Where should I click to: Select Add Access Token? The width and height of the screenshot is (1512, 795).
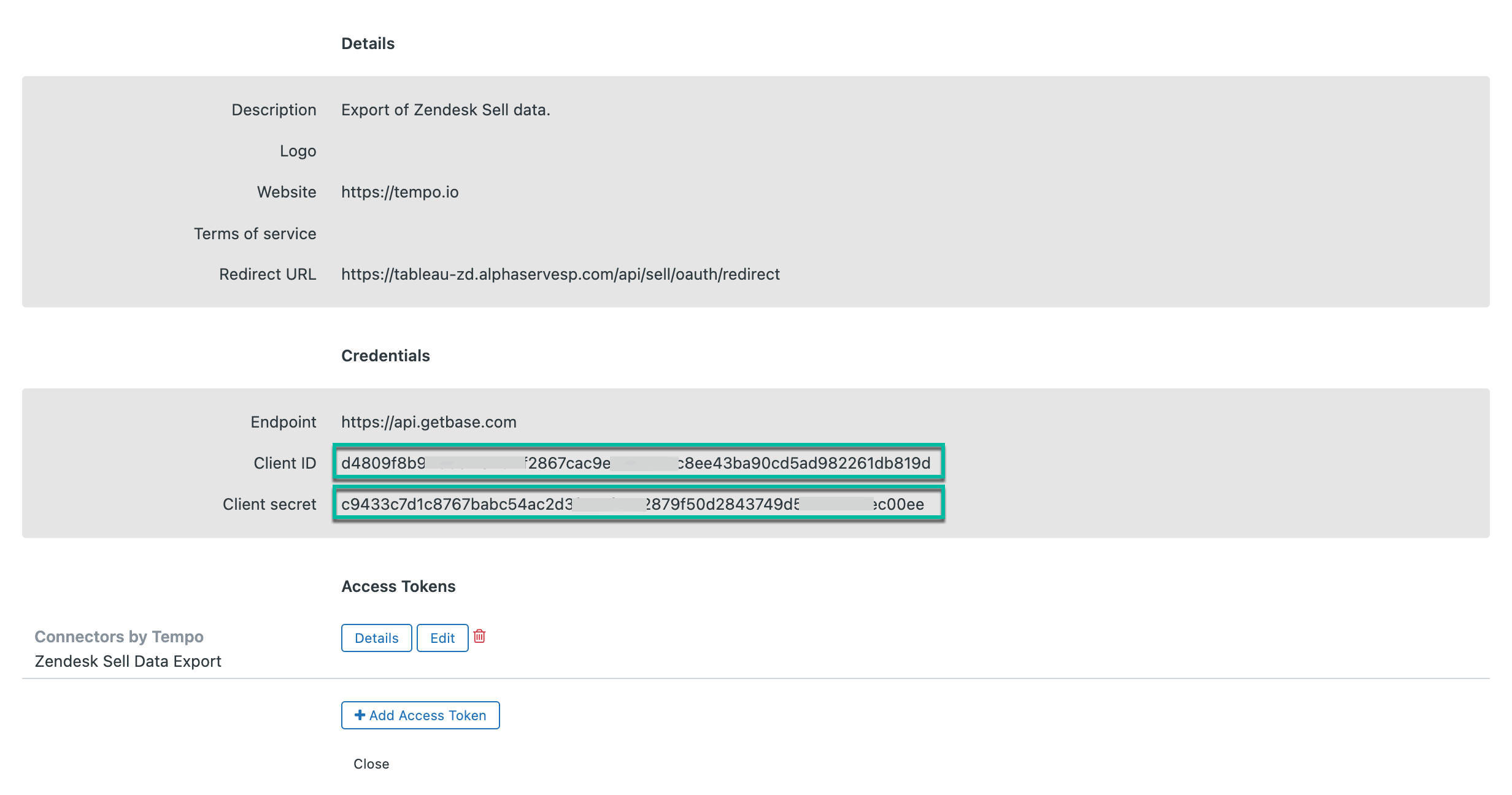[420, 715]
